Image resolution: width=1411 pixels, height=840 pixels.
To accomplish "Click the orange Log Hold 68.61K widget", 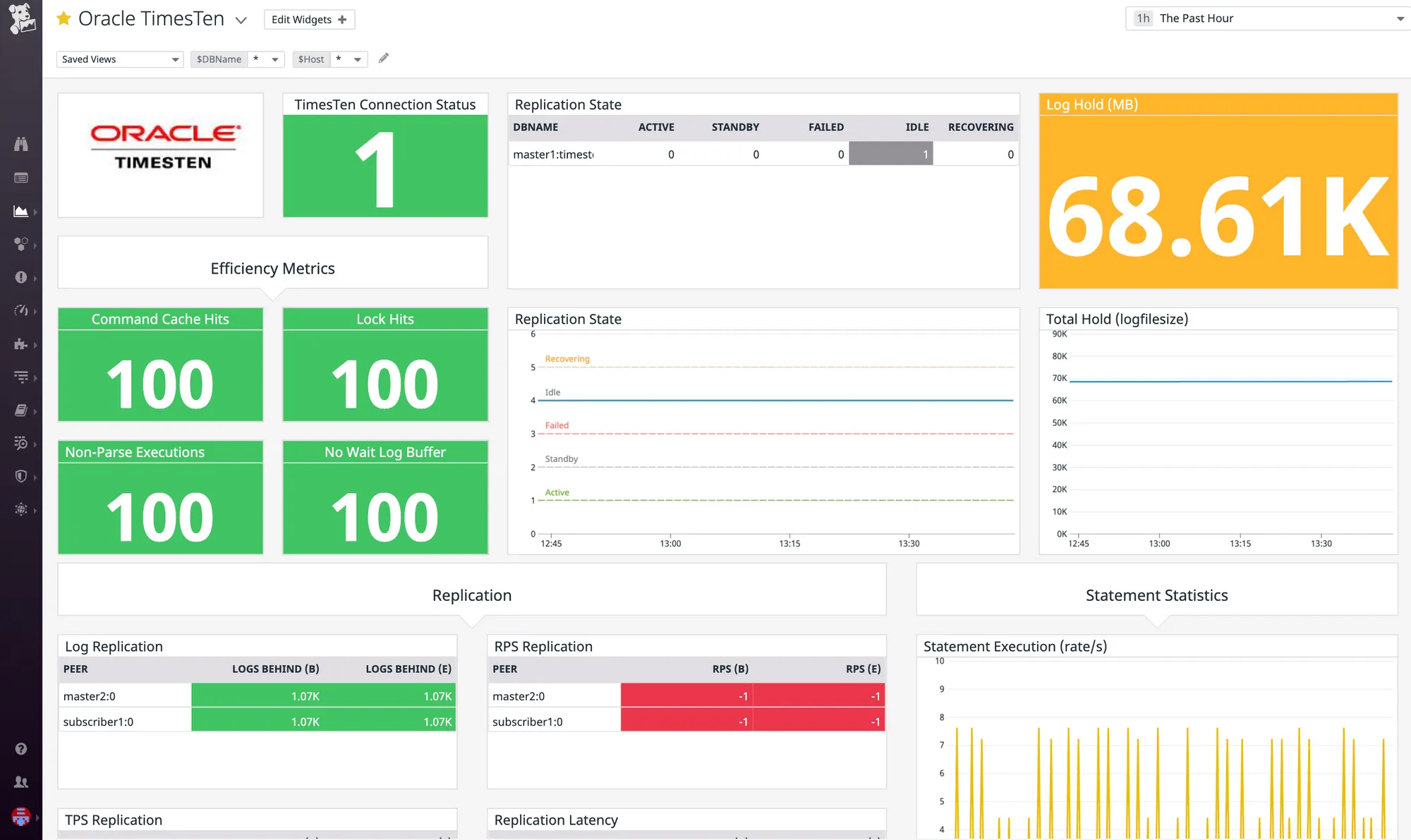I will click(1218, 191).
